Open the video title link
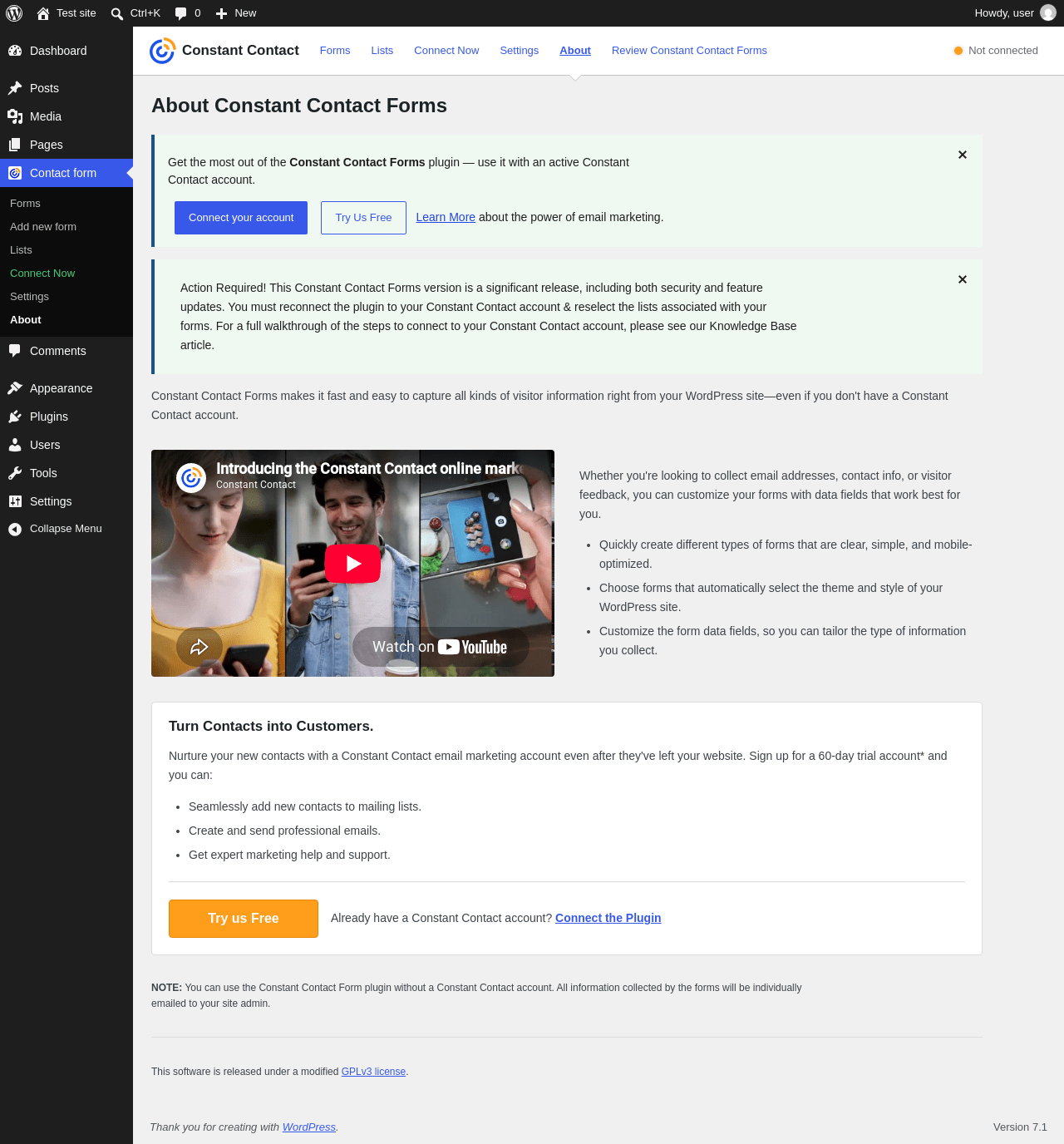Viewport: 1064px width, 1144px height. (368, 469)
